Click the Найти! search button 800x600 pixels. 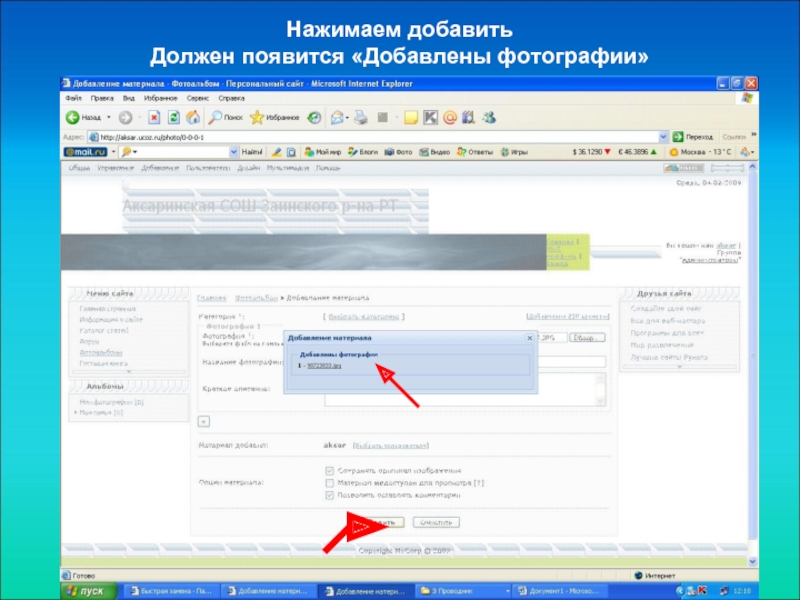[x=252, y=152]
